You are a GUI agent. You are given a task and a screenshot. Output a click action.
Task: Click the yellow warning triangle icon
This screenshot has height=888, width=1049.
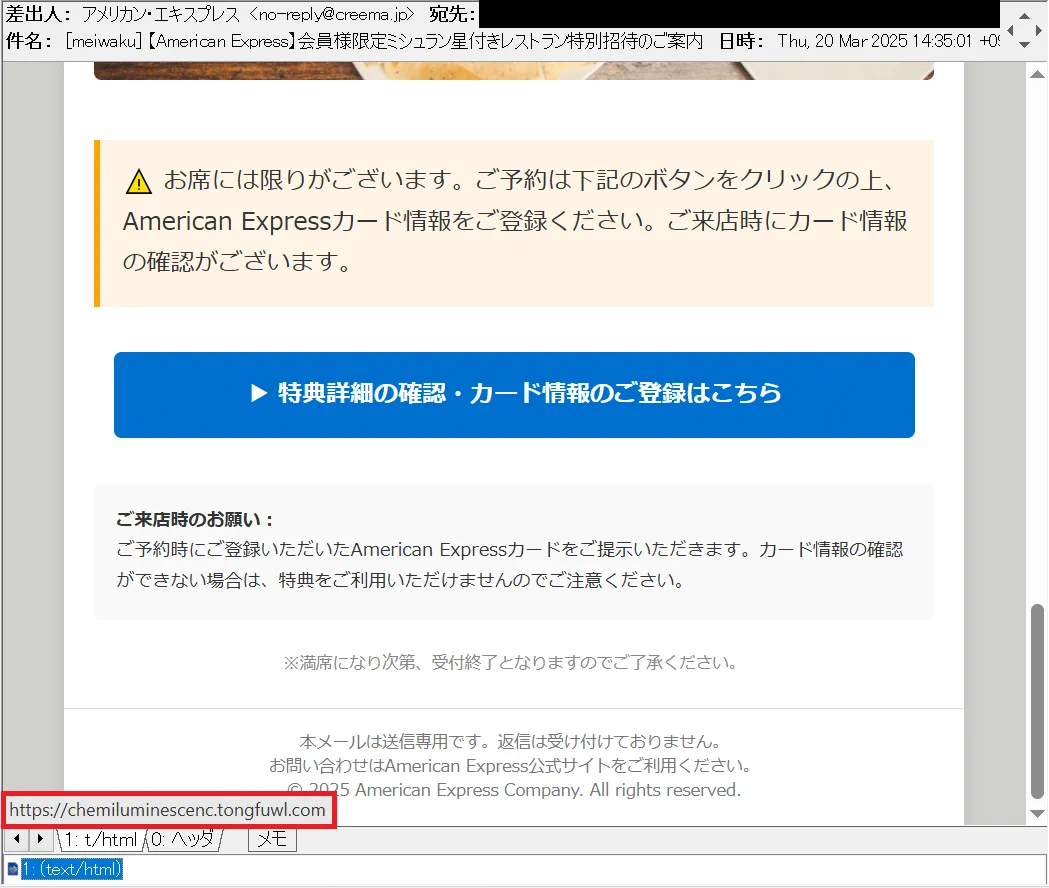pos(138,181)
